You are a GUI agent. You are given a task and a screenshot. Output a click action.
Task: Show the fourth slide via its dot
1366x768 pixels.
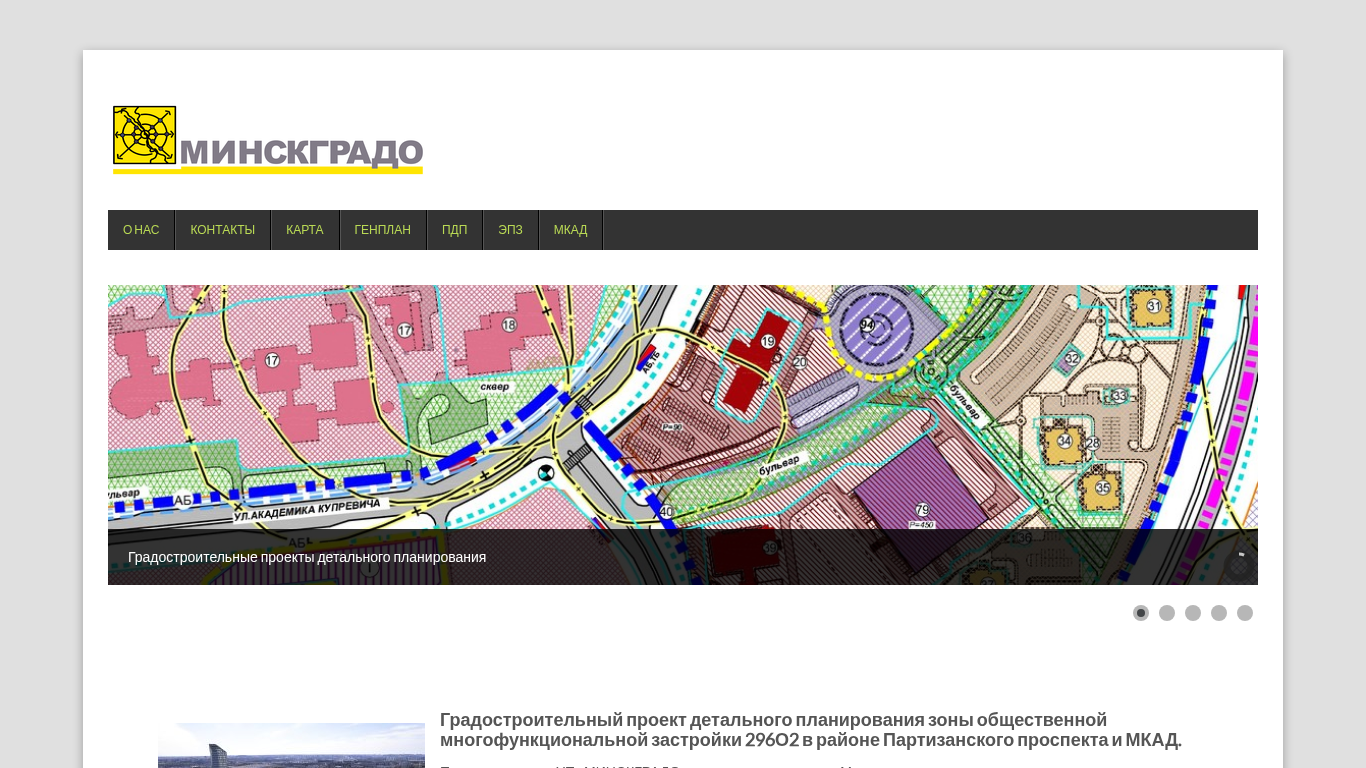tap(1219, 613)
